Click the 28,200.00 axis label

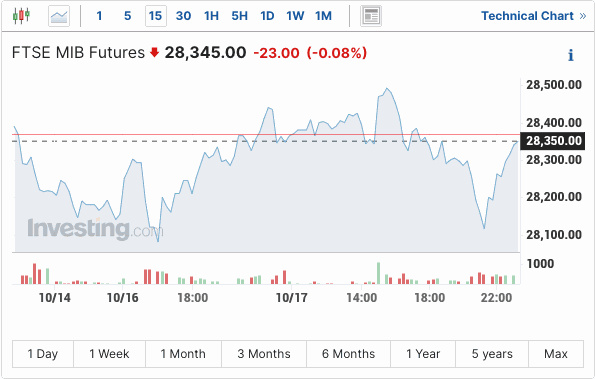click(x=554, y=197)
